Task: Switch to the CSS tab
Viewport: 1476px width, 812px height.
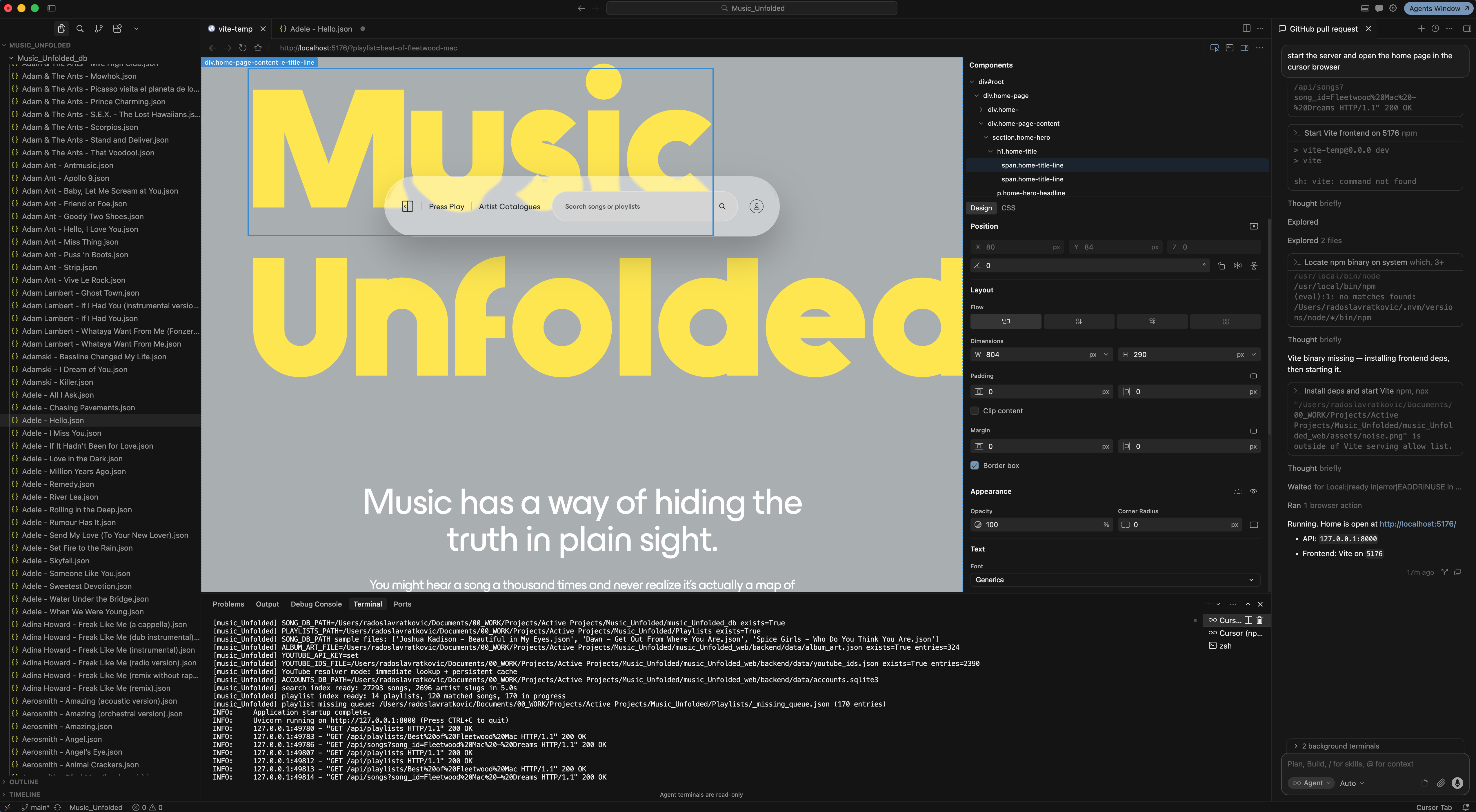Action: coord(1008,208)
